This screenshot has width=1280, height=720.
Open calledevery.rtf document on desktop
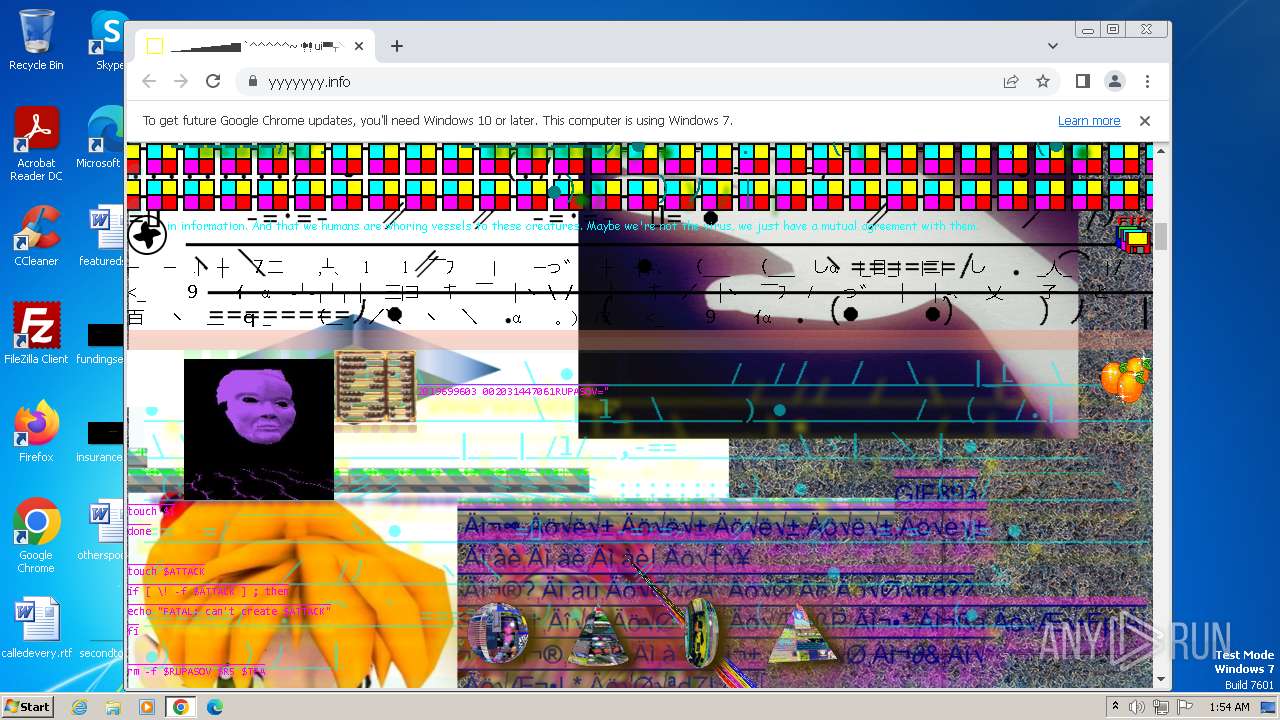pos(36,628)
